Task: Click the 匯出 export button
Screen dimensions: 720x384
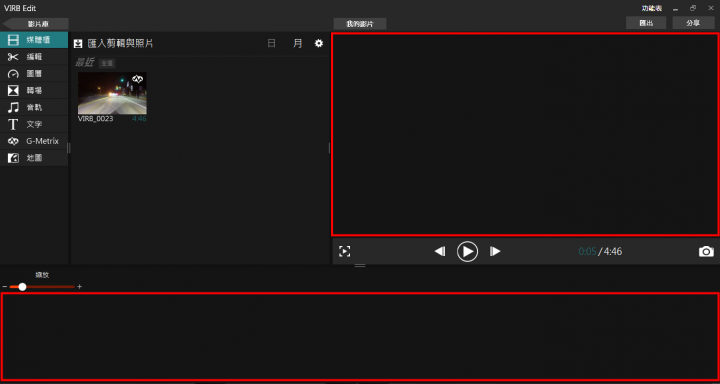Action: point(646,23)
